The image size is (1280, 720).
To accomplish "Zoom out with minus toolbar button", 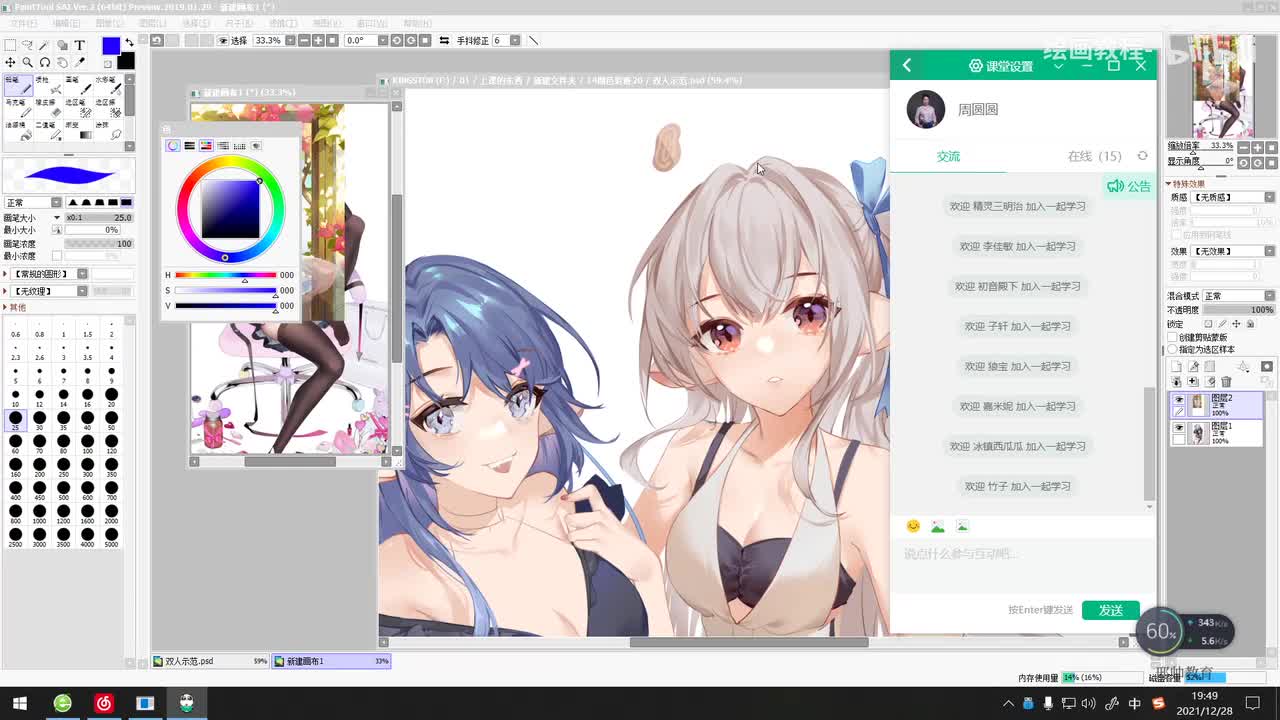I will tap(304, 41).
